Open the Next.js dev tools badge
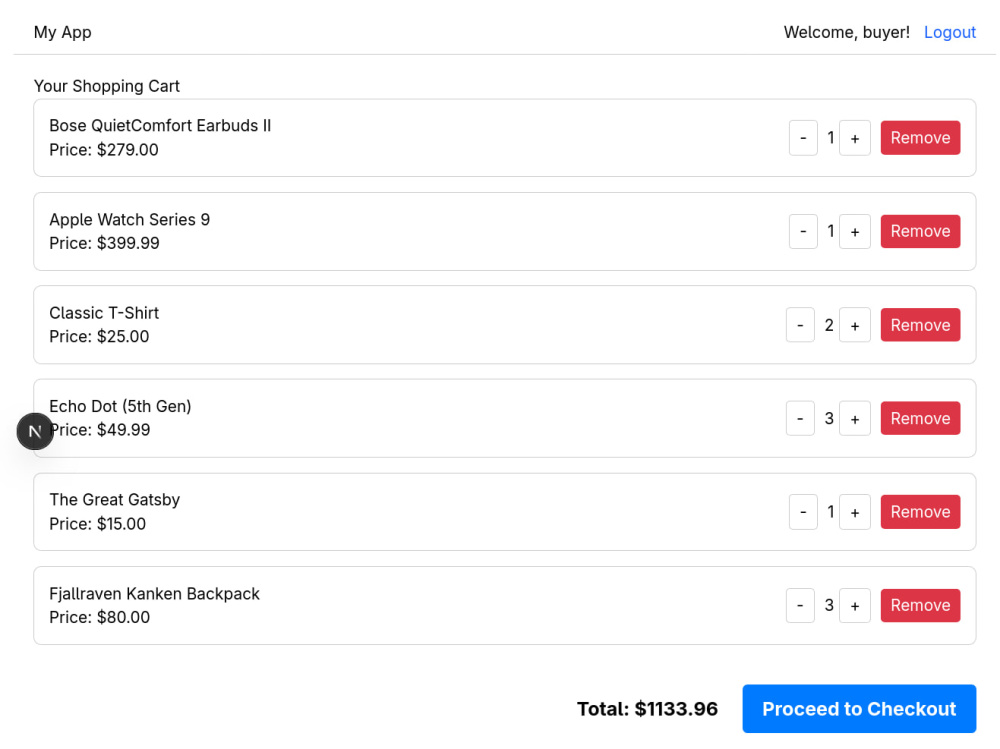The width and height of the screenshot is (1000, 749). click(x=35, y=432)
